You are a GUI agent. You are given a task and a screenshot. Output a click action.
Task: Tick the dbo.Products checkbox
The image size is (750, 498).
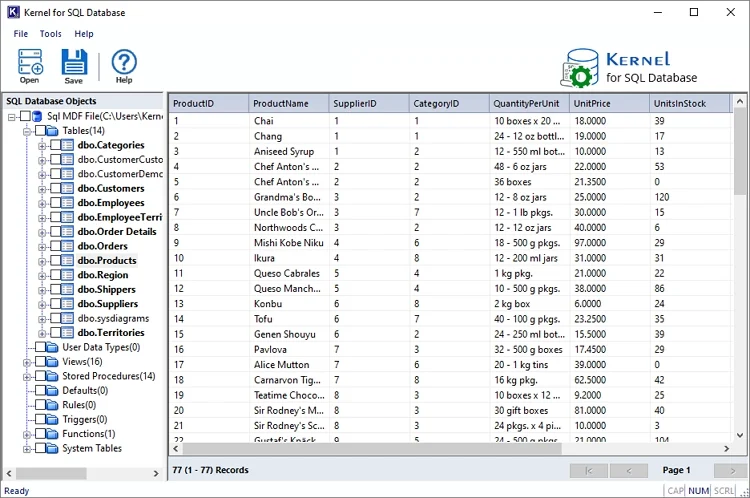pos(55,260)
